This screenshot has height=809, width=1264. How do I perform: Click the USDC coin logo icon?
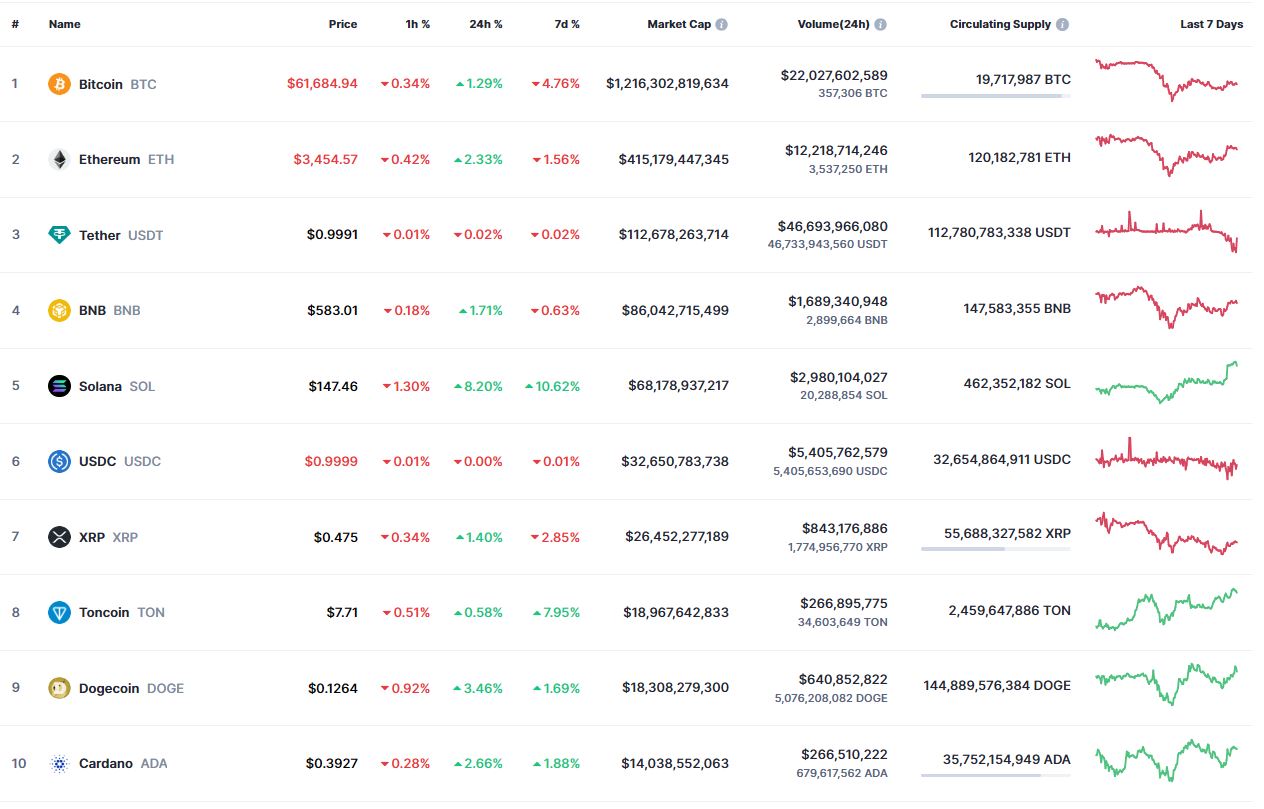pyautogui.click(x=60, y=461)
